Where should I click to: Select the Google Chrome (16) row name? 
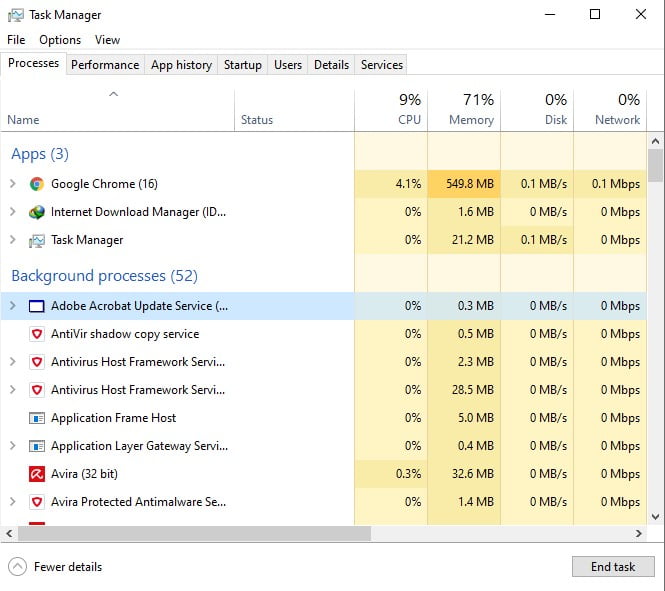(104, 184)
